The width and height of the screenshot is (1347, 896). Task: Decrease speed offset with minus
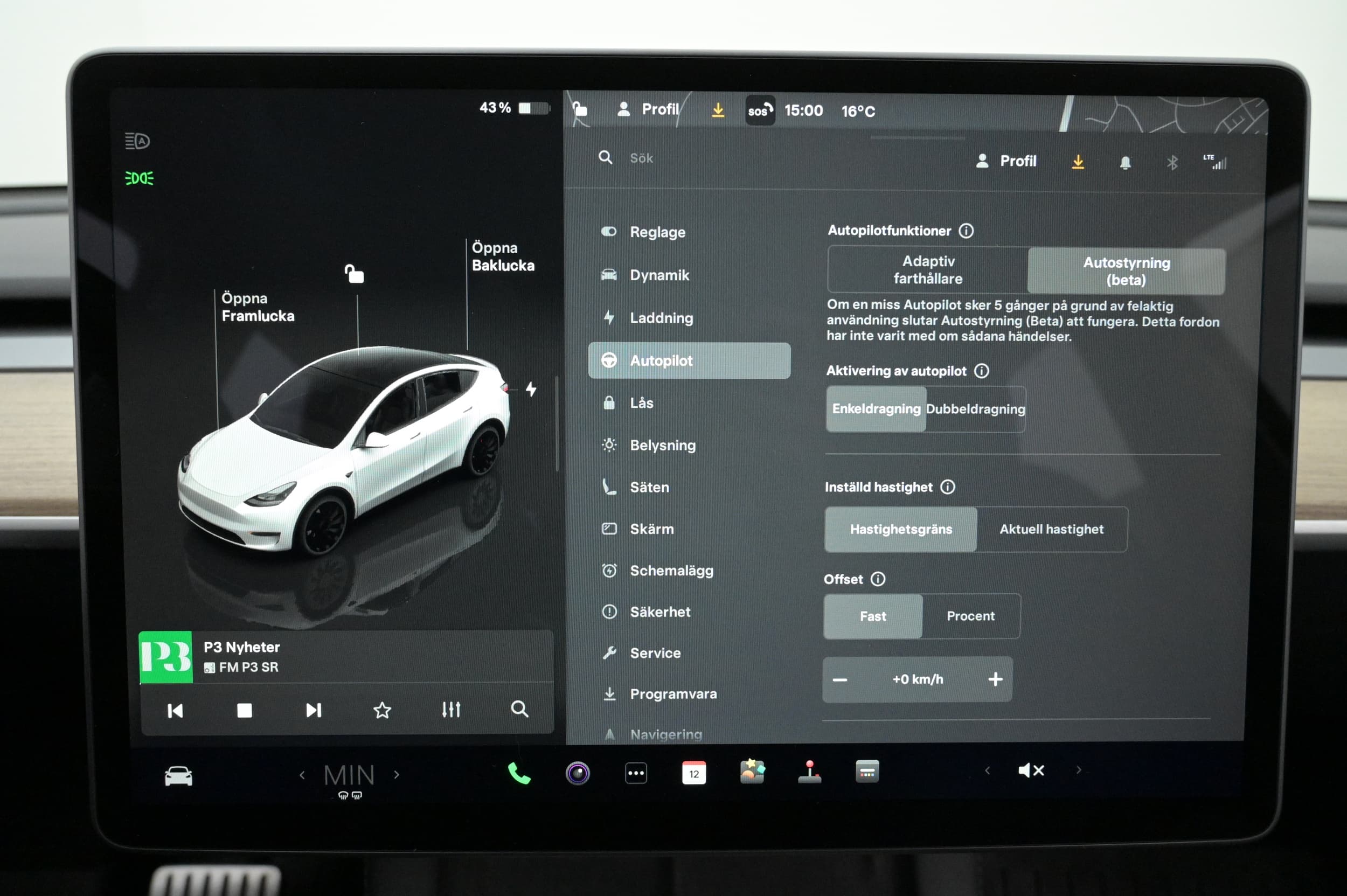click(839, 679)
